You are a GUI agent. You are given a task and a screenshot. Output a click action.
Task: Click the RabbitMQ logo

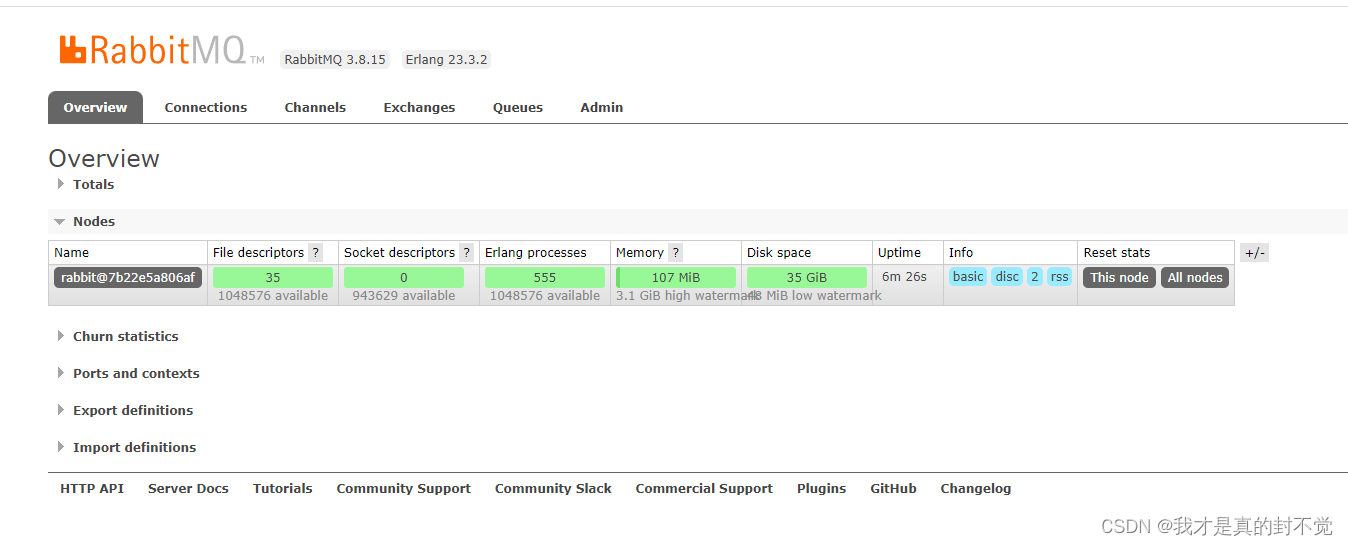(x=162, y=50)
